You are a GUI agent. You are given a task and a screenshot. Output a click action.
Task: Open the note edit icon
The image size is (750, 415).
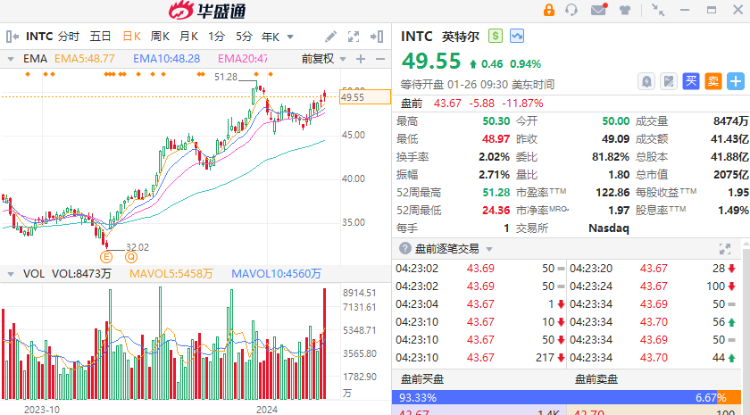point(669,81)
